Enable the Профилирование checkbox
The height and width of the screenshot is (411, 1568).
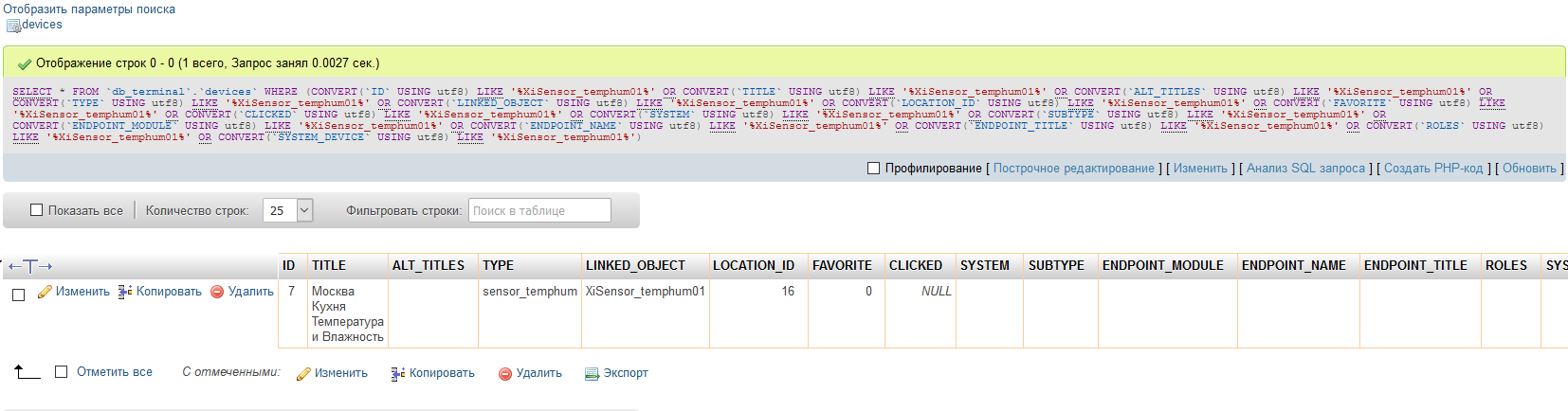(x=873, y=169)
